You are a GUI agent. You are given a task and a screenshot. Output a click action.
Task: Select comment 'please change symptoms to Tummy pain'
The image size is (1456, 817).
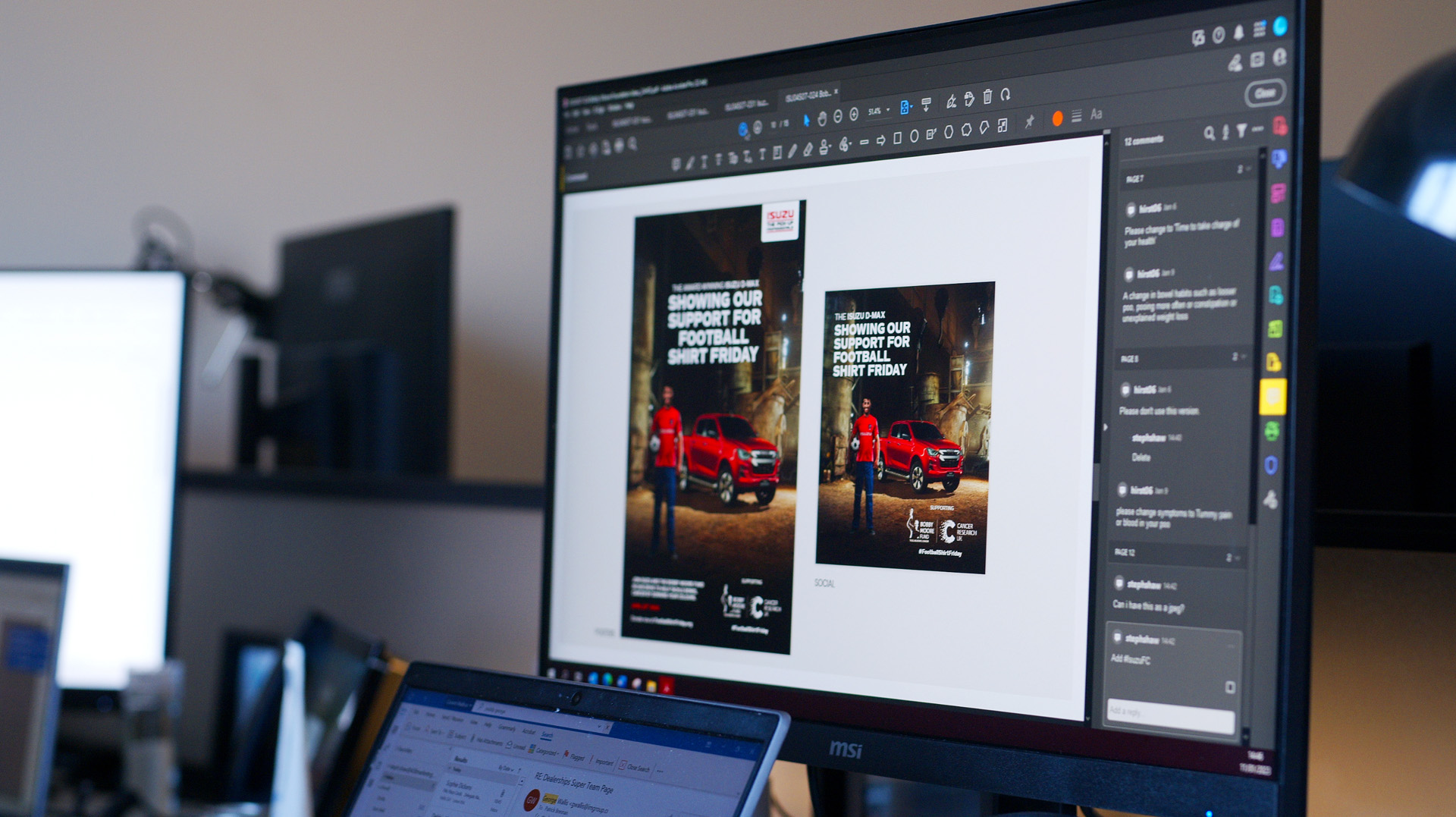[1174, 518]
